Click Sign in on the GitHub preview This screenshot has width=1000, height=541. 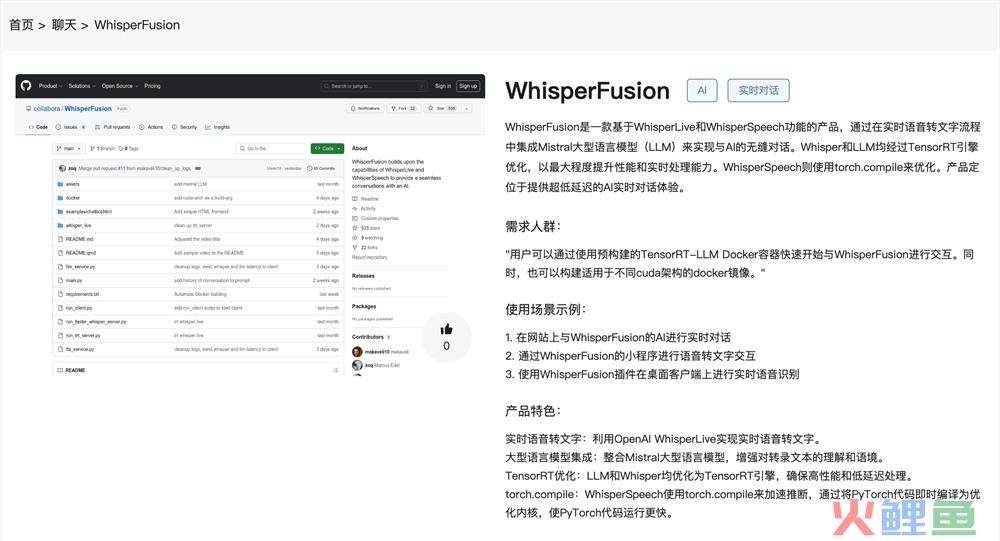click(x=443, y=86)
